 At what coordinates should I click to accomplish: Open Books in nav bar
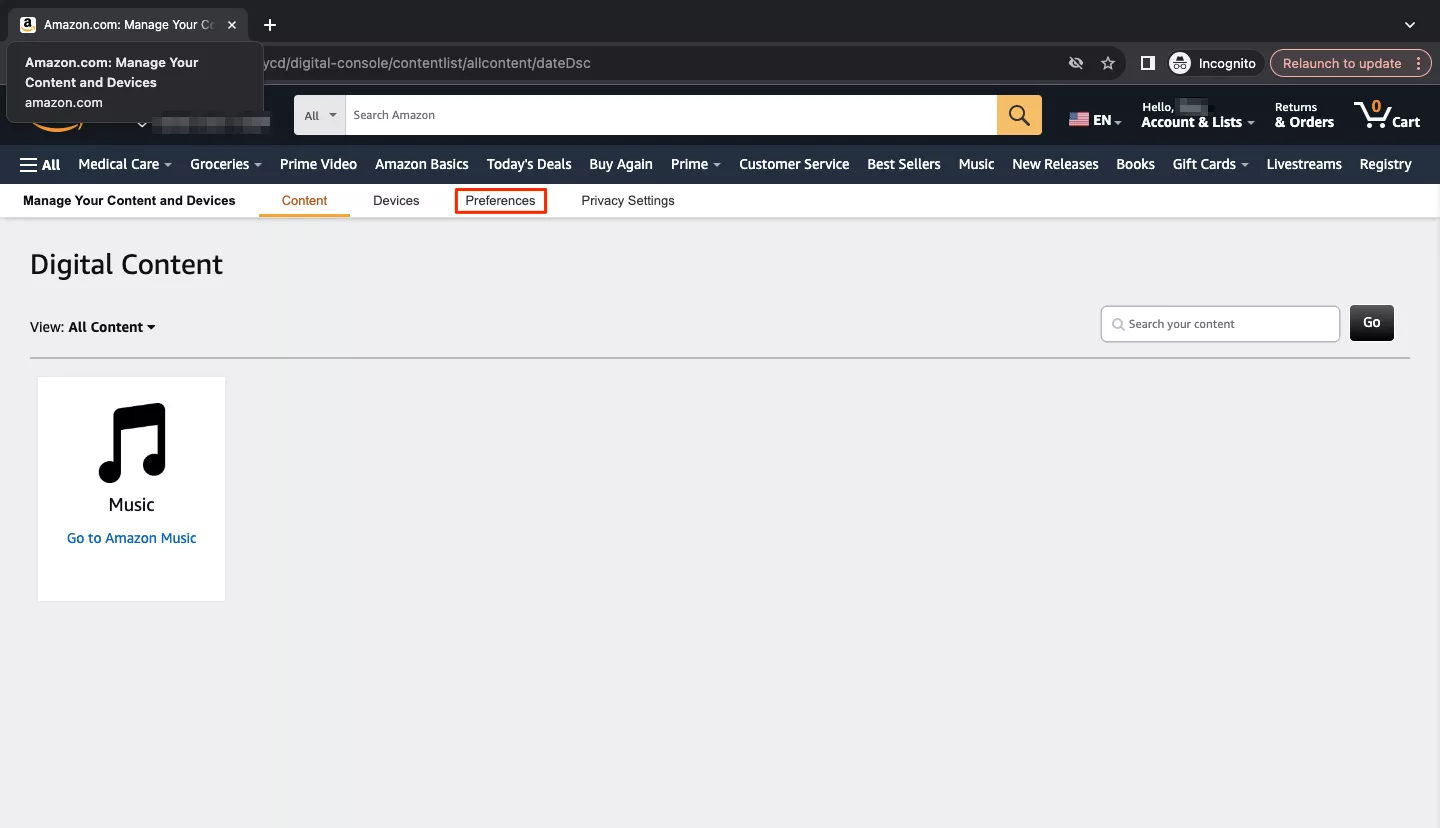pyautogui.click(x=1135, y=164)
